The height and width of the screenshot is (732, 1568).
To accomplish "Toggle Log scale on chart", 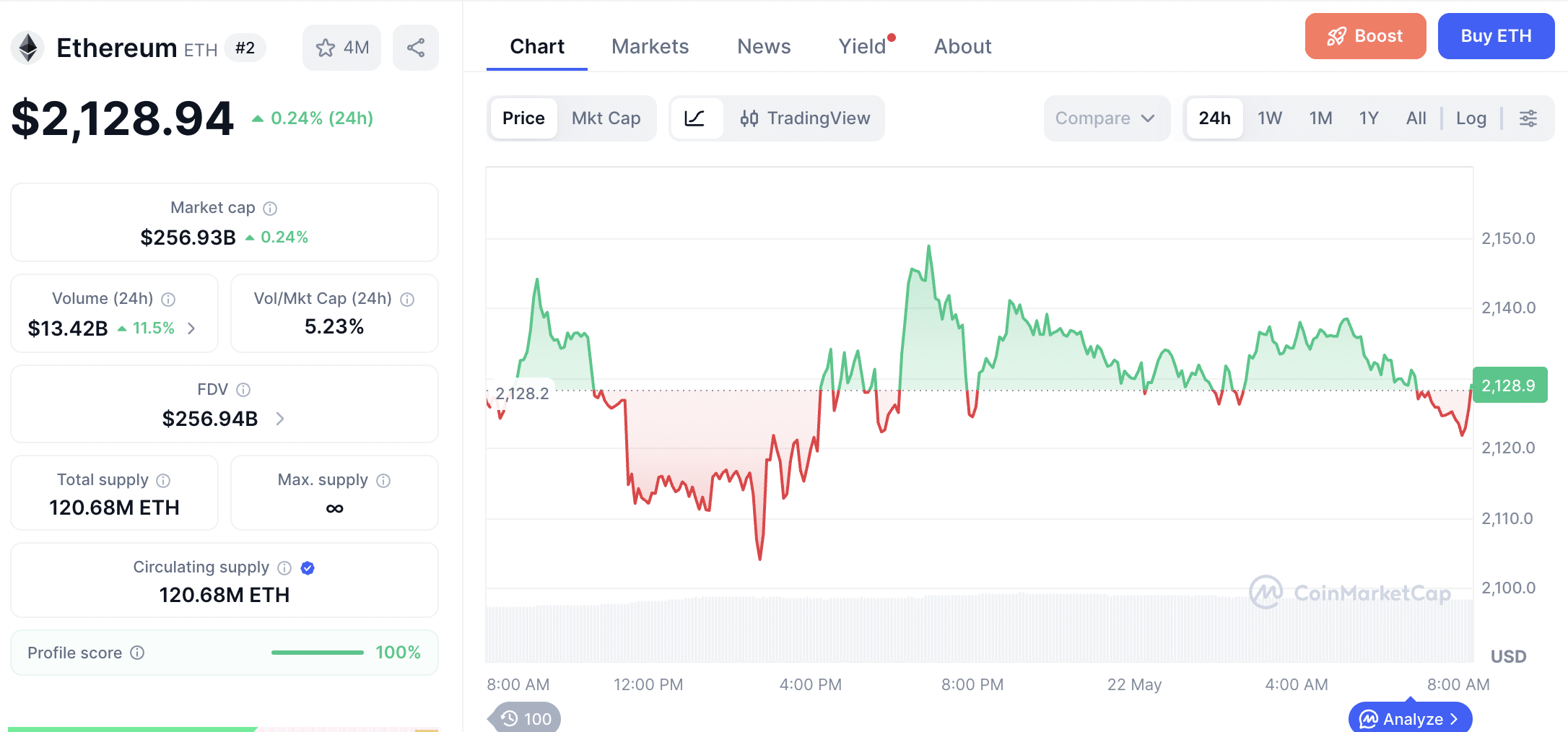I will [1471, 118].
